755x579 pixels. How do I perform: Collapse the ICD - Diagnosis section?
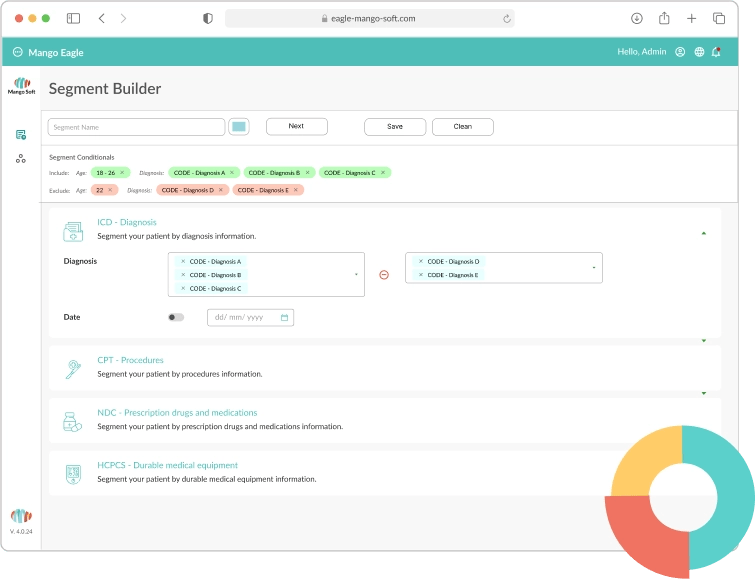point(703,233)
